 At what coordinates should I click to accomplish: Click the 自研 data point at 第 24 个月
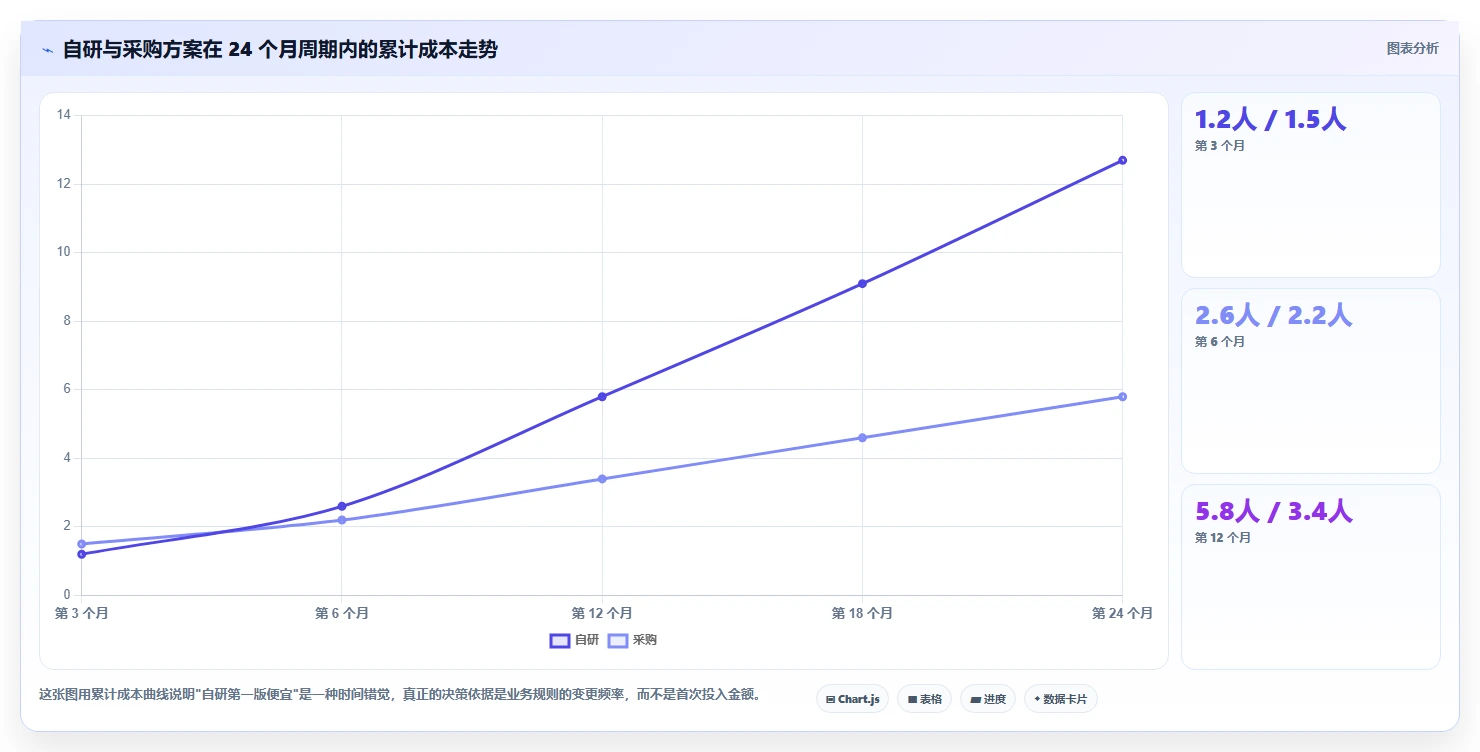(x=1122, y=160)
